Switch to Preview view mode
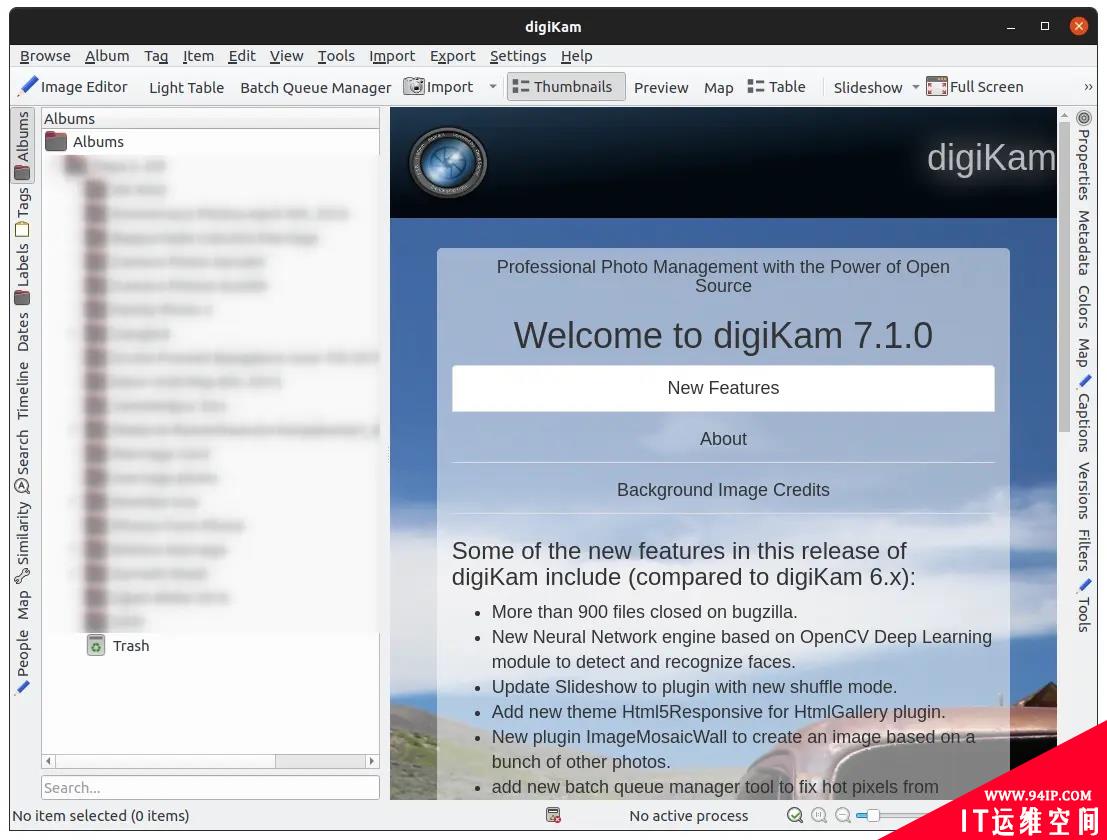Screen dimensions: 1107x840 [x=661, y=88]
